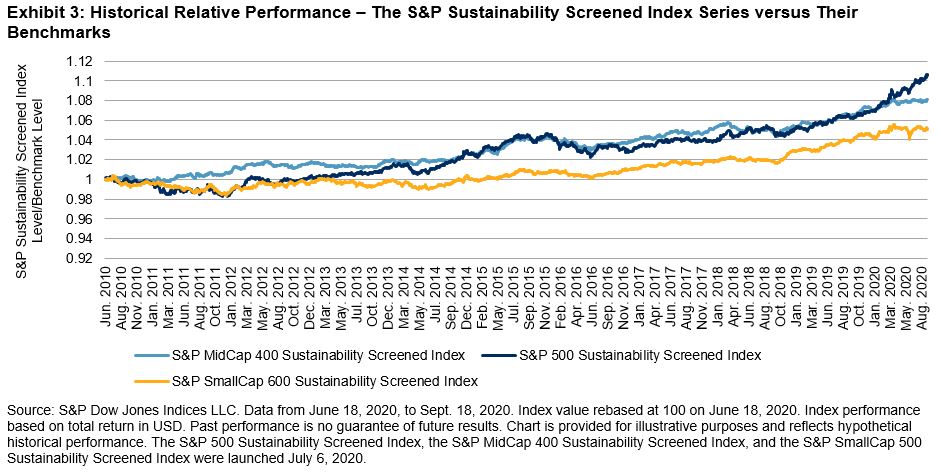Click the Aug. 2020 x-axis label

pos(926,295)
